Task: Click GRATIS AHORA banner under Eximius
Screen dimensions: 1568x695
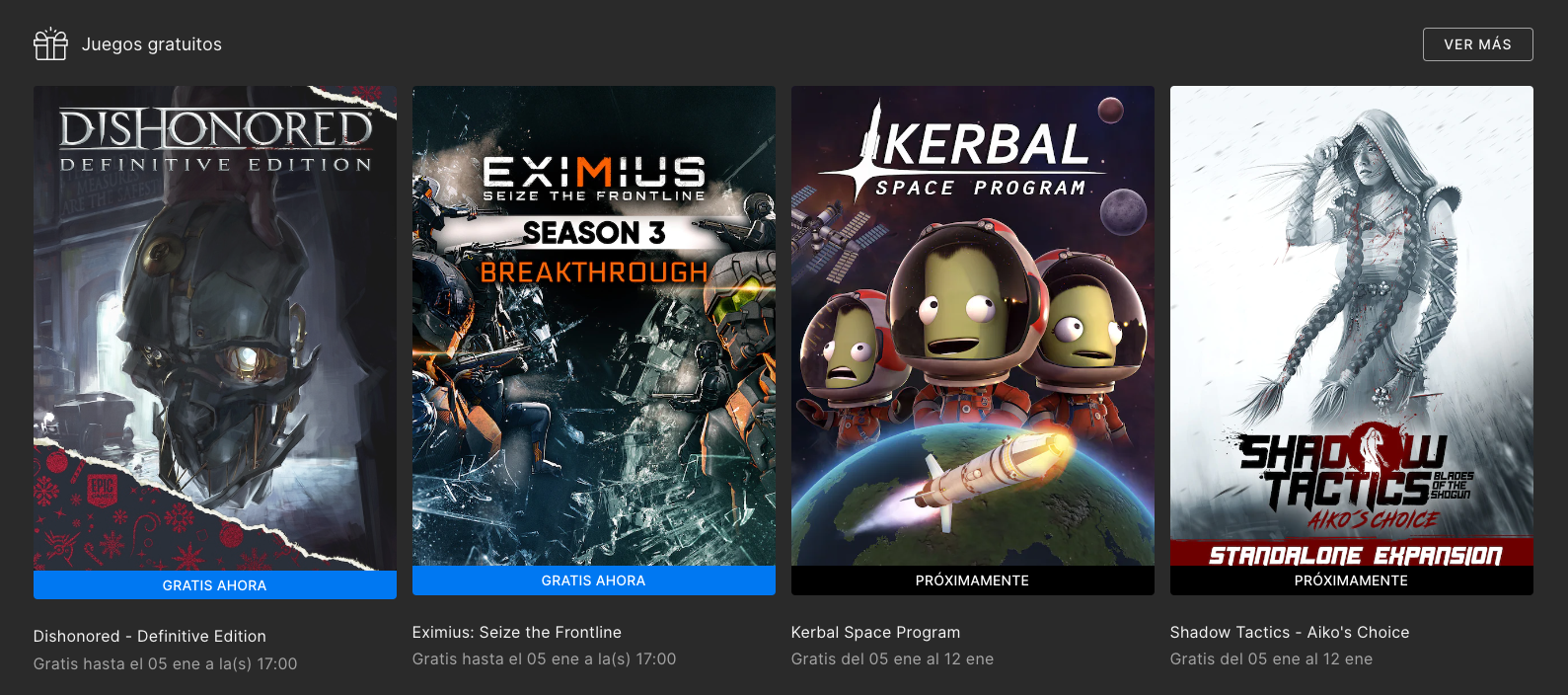Action: 594,580
